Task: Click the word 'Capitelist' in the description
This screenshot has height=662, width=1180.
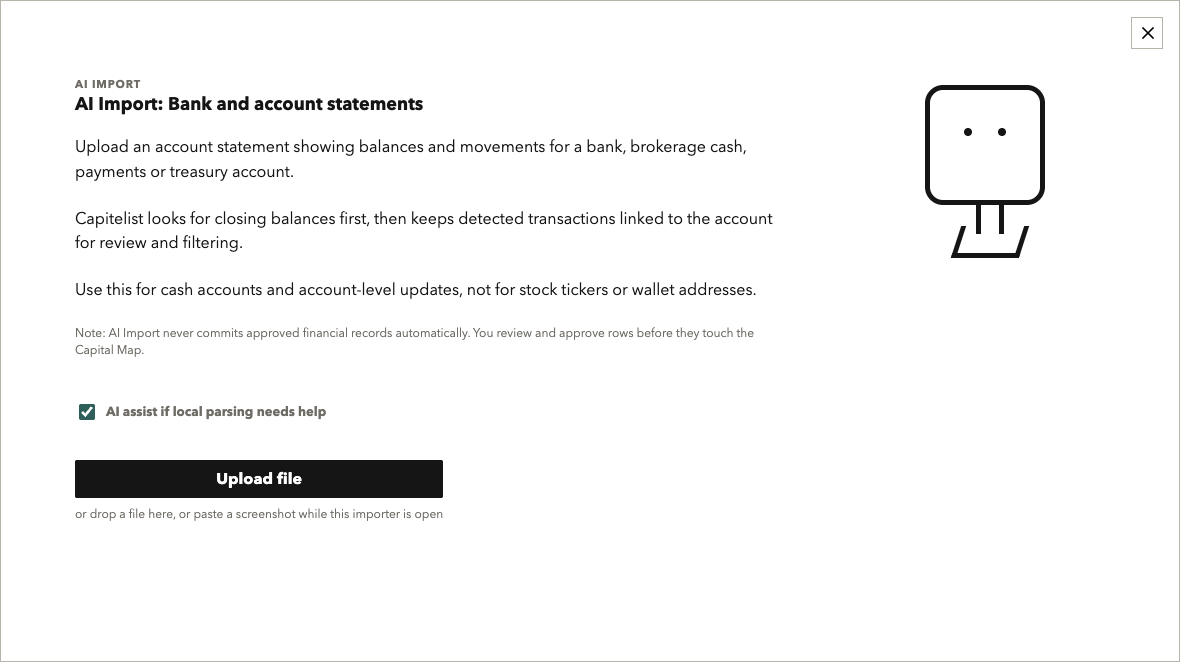Action: pyautogui.click(x=109, y=218)
